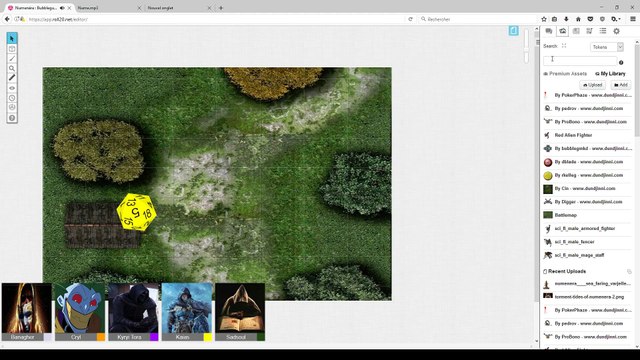Select the numenera sea faring recent upload
The image size is (640, 360).
[587, 284]
